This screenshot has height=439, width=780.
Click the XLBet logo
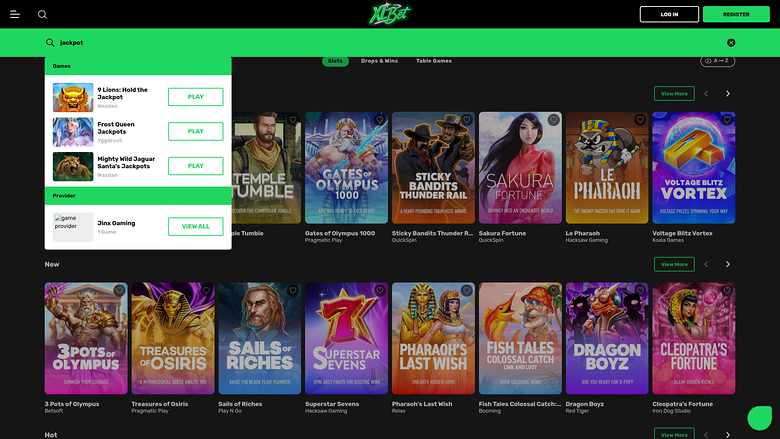click(390, 14)
